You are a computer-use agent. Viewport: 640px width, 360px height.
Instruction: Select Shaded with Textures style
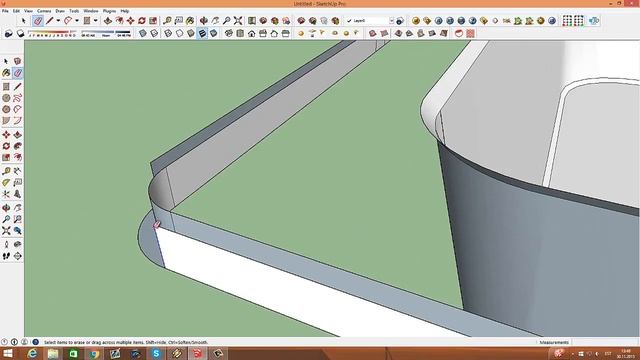point(202,33)
